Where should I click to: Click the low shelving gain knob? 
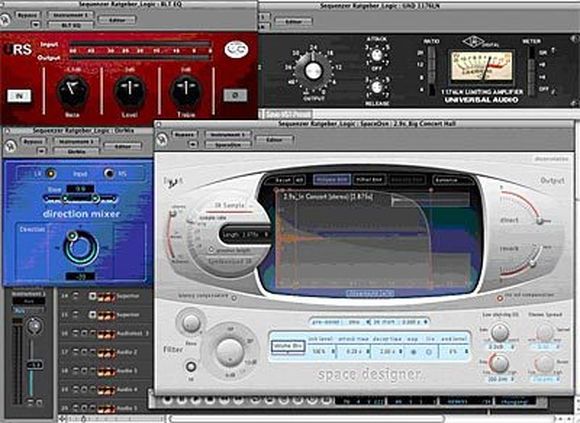point(500,332)
